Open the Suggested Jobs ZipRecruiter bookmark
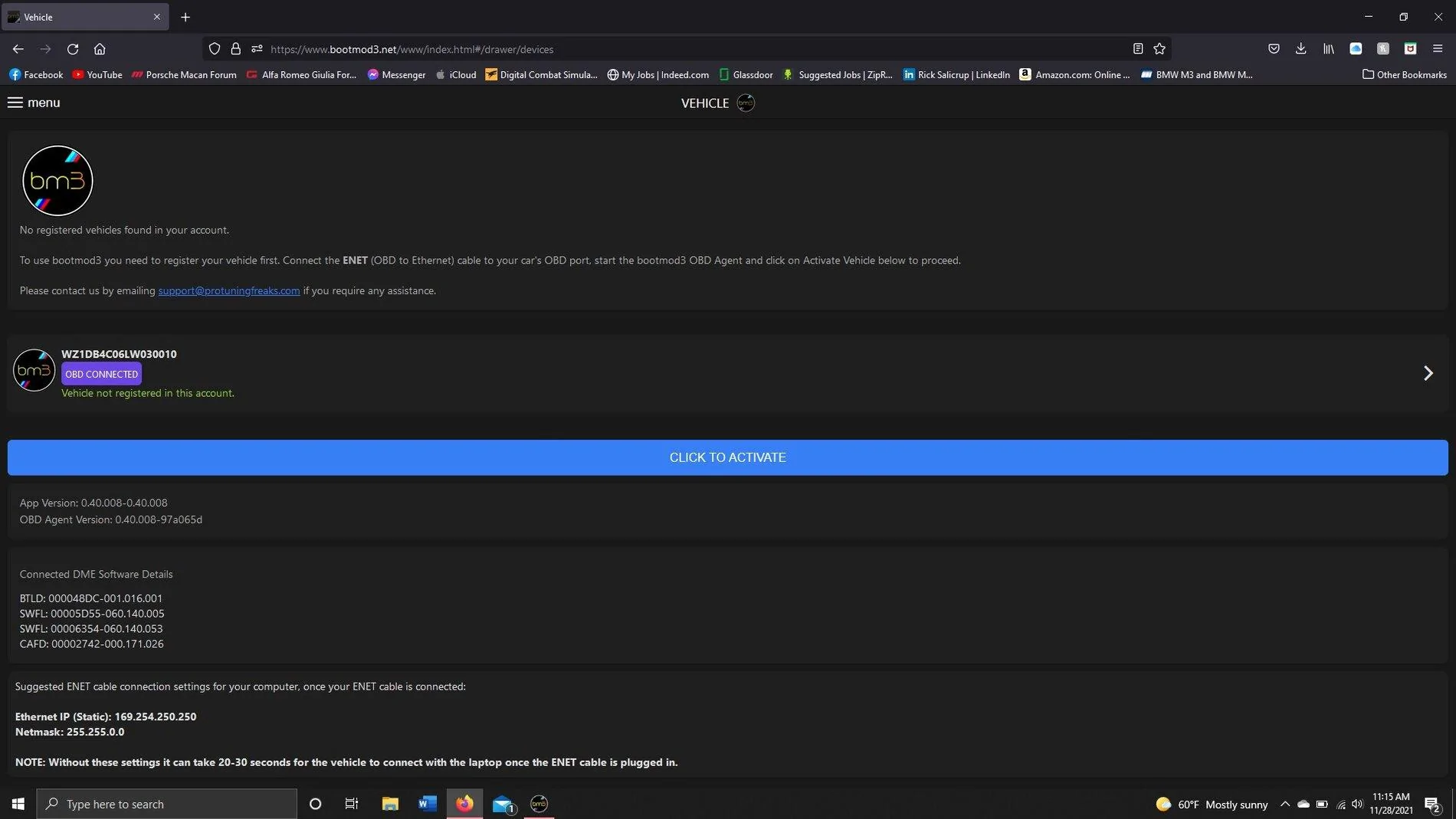The height and width of the screenshot is (819, 1456). pyautogui.click(x=838, y=74)
